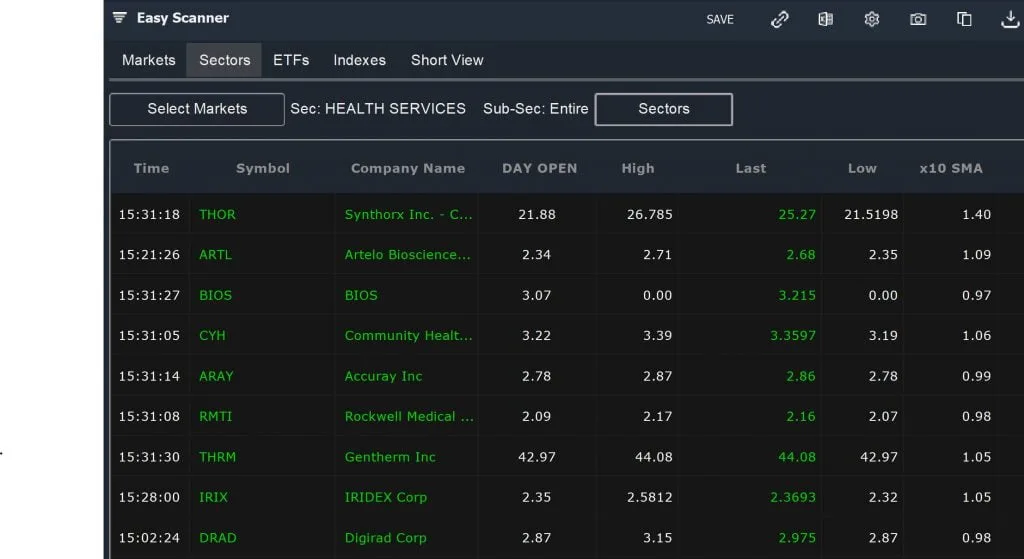This screenshot has width=1024, height=559.
Task: Take a snapshot with the camera icon
Action: (x=918, y=20)
